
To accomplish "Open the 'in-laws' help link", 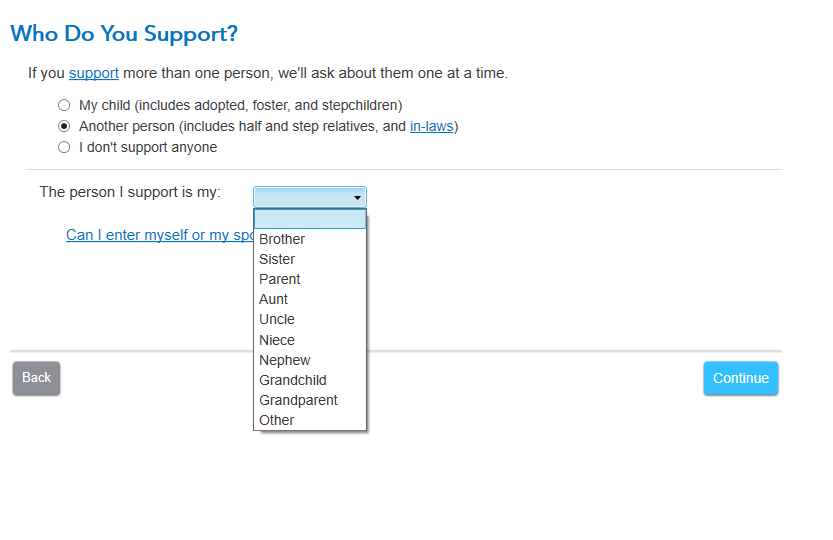I will 431,127.
